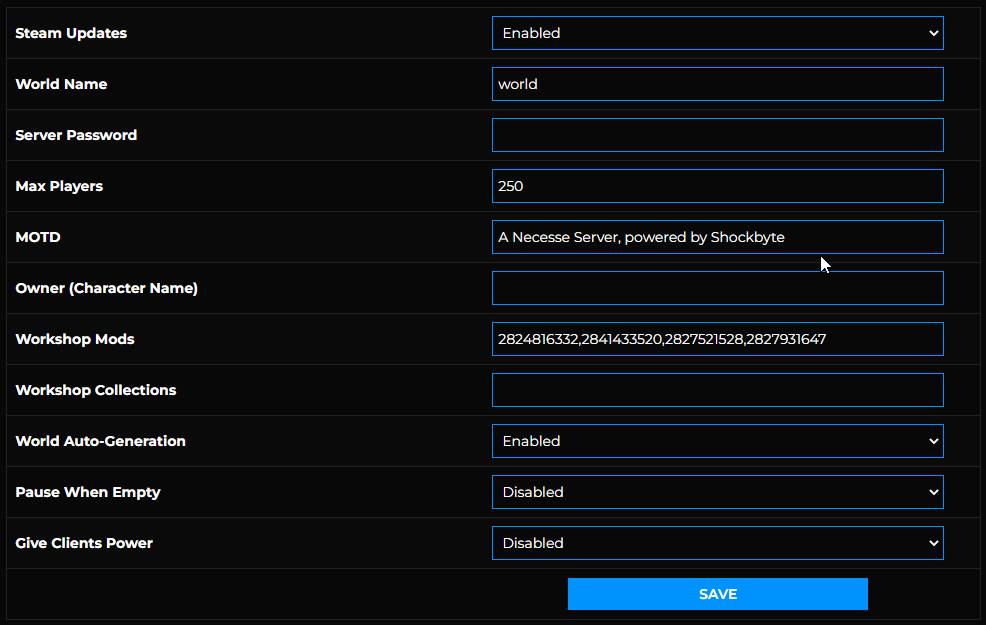Click the World Auto-Generation chevron arrow
Image resolution: width=986 pixels, height=625 pixels.
[933, 441]
